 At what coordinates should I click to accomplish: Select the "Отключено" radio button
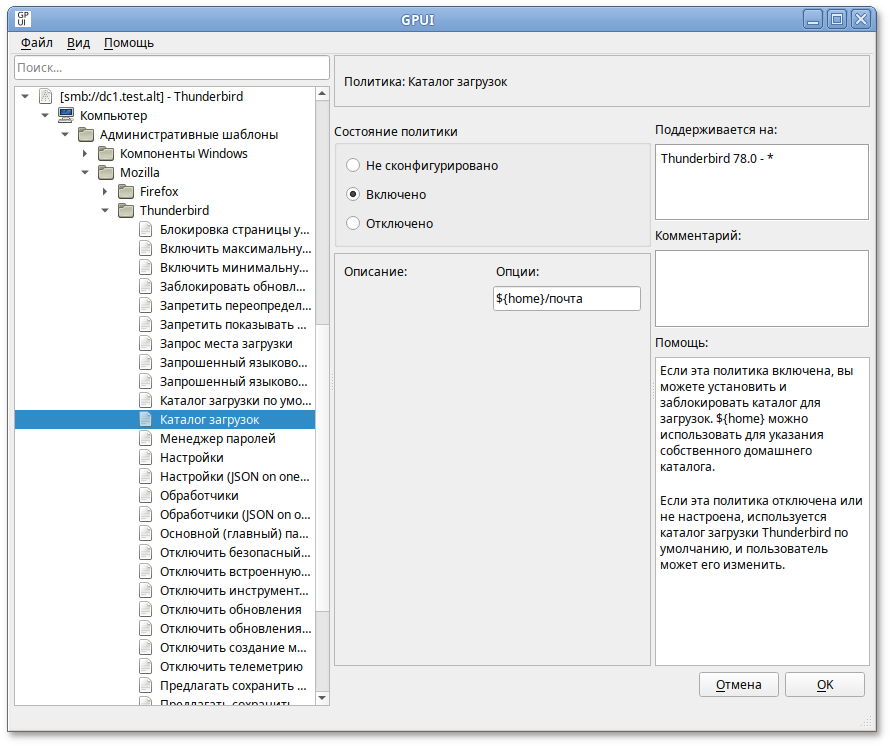[352, 223]
